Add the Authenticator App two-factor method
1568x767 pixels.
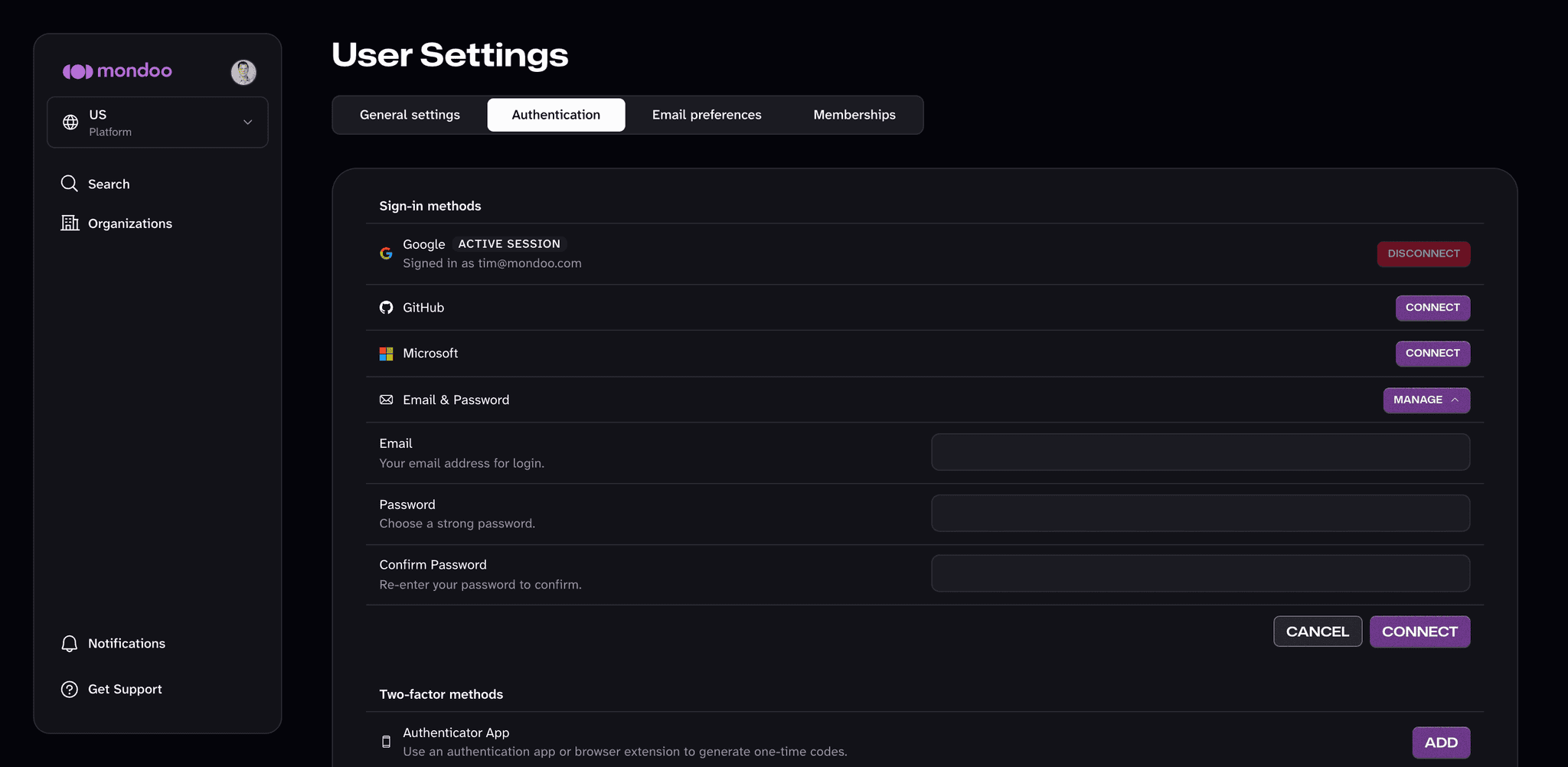pos(1441,743)
